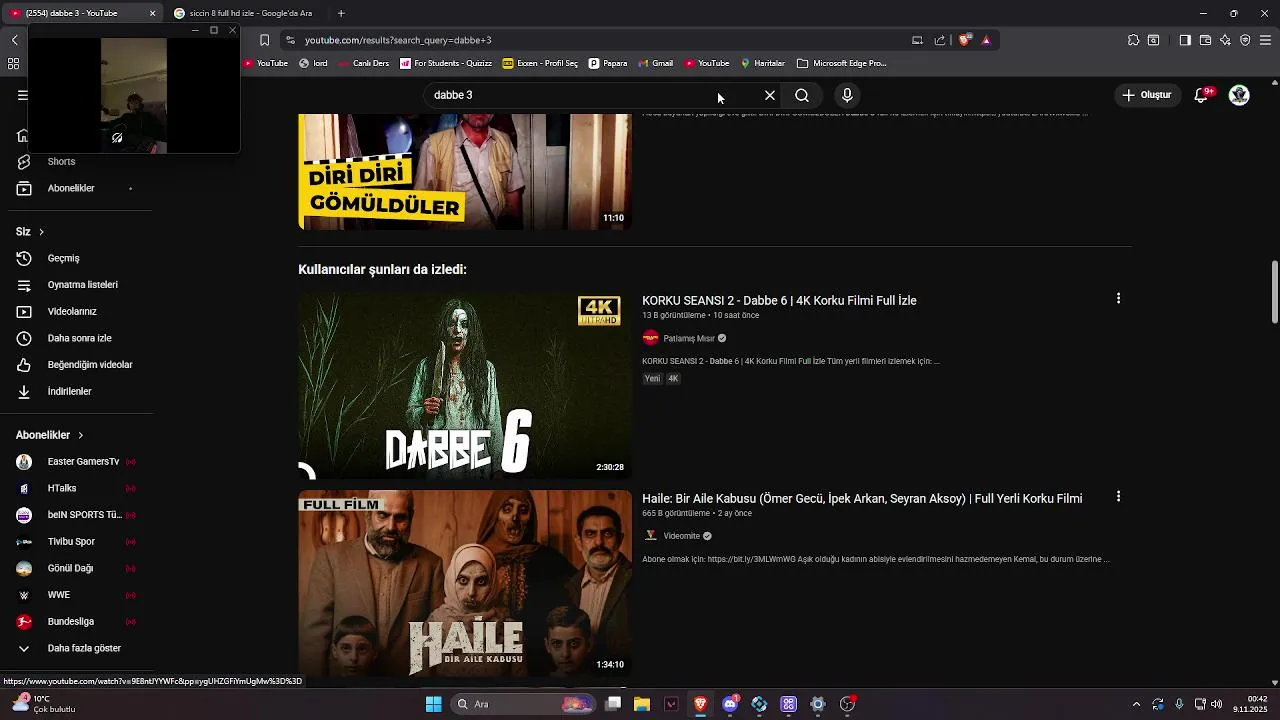Open browser extensions puzzle icon
The width and height of the screenshot is (1280, 720).
pyautogui.click(x=1133, y=40)
